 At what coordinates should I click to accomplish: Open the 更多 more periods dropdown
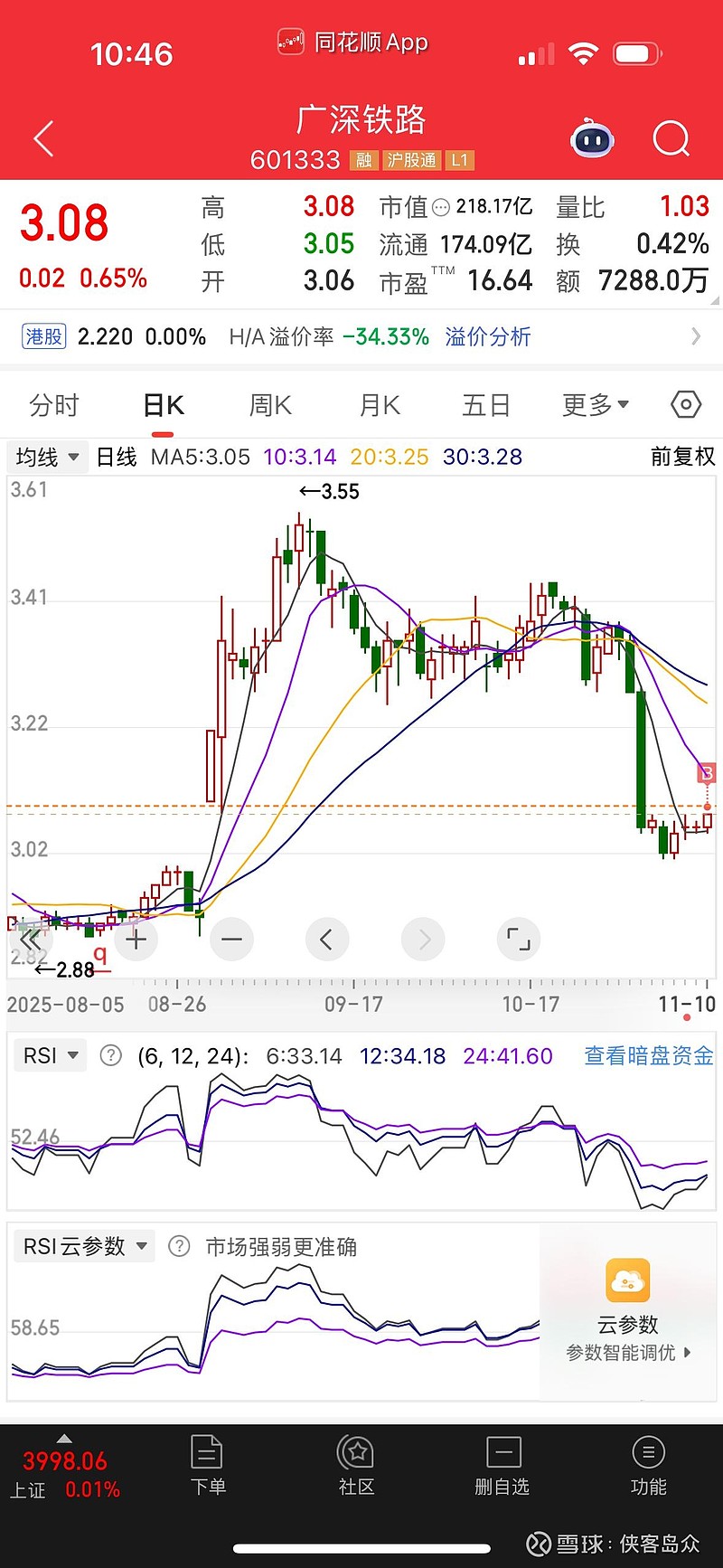click(596, 405)
